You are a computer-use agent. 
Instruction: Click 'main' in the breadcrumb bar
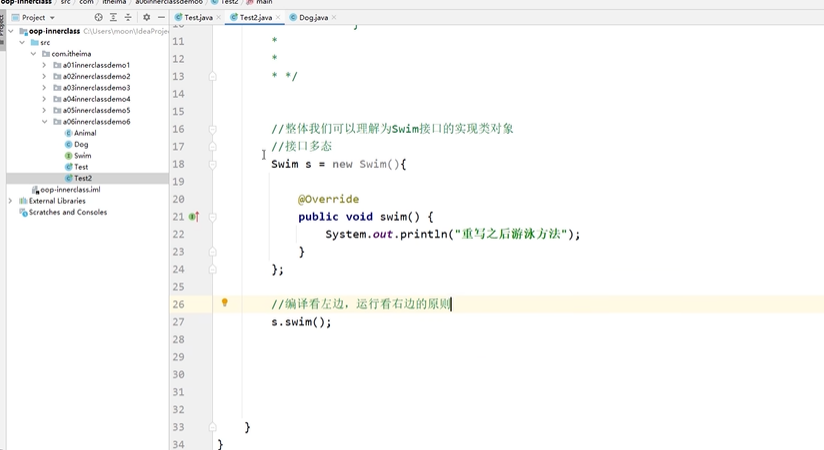pos(264,2)
